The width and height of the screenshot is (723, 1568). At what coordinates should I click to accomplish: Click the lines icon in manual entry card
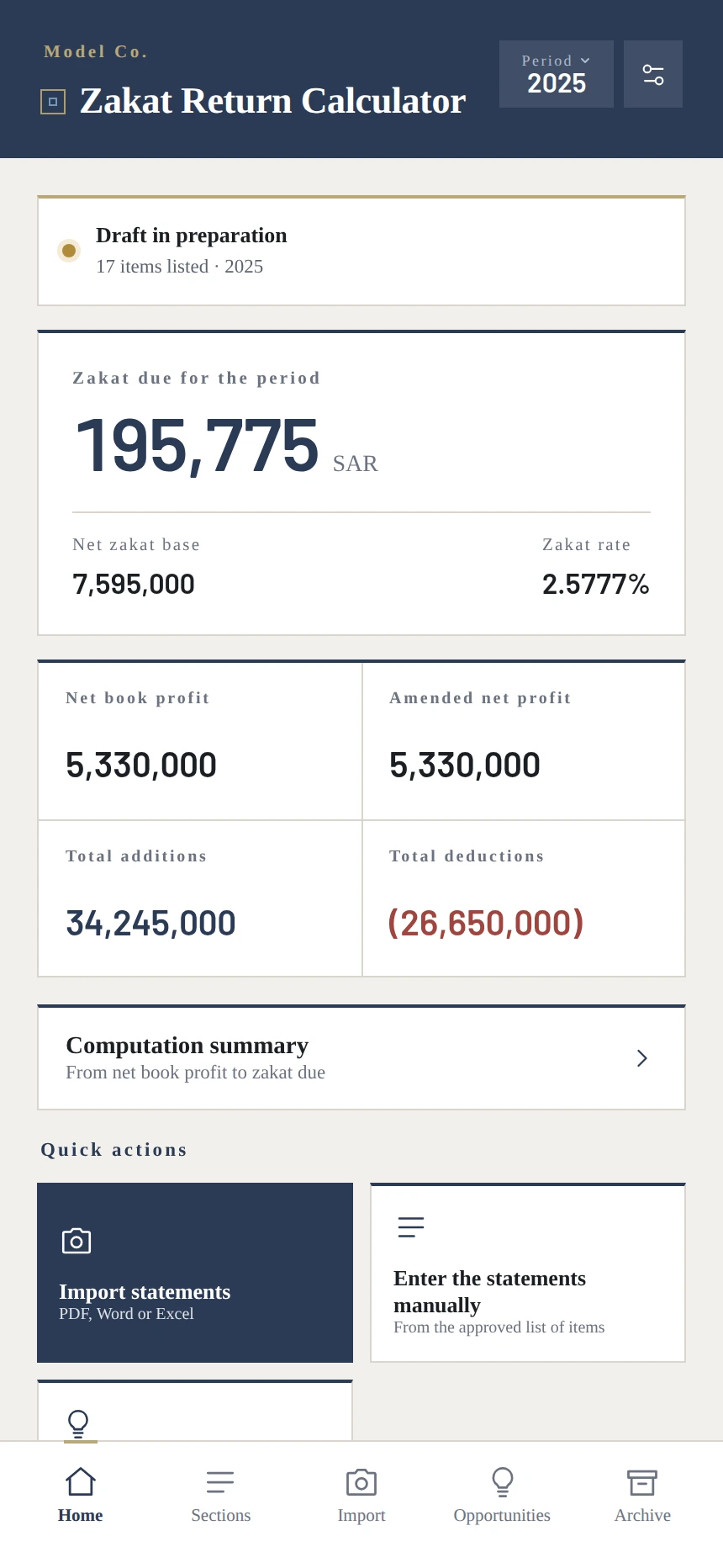411,1227
